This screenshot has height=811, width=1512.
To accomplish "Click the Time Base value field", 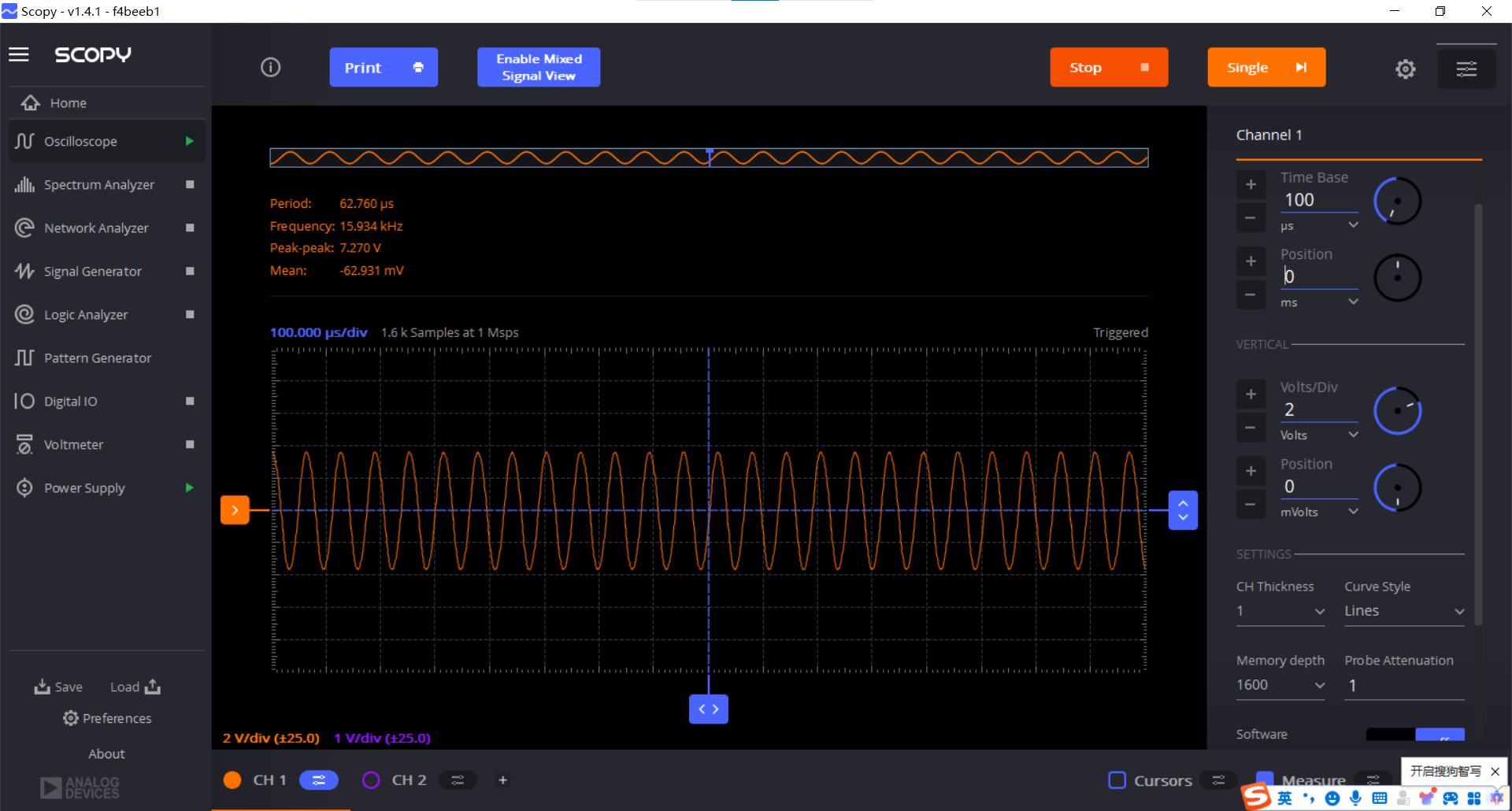I will (1319, 200).
